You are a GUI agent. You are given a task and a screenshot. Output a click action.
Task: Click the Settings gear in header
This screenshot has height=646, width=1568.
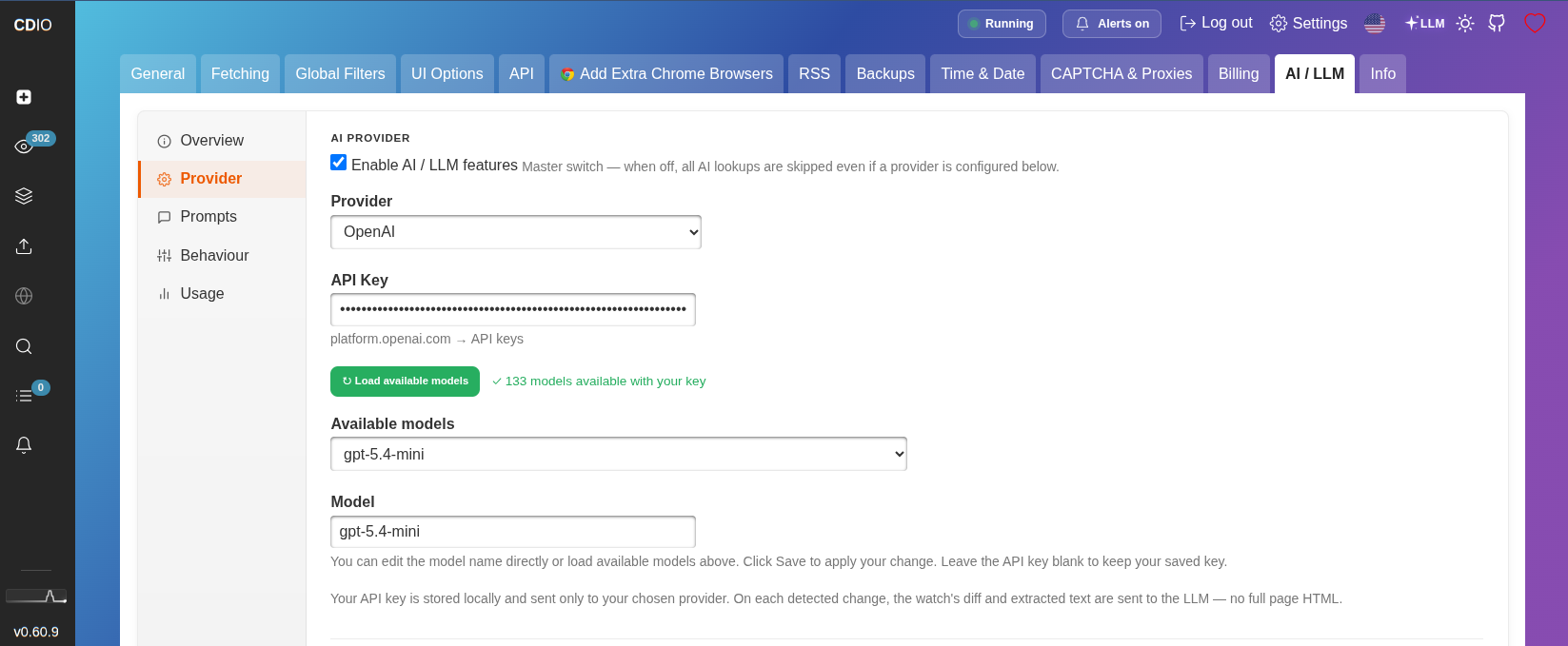point(1308,24)
